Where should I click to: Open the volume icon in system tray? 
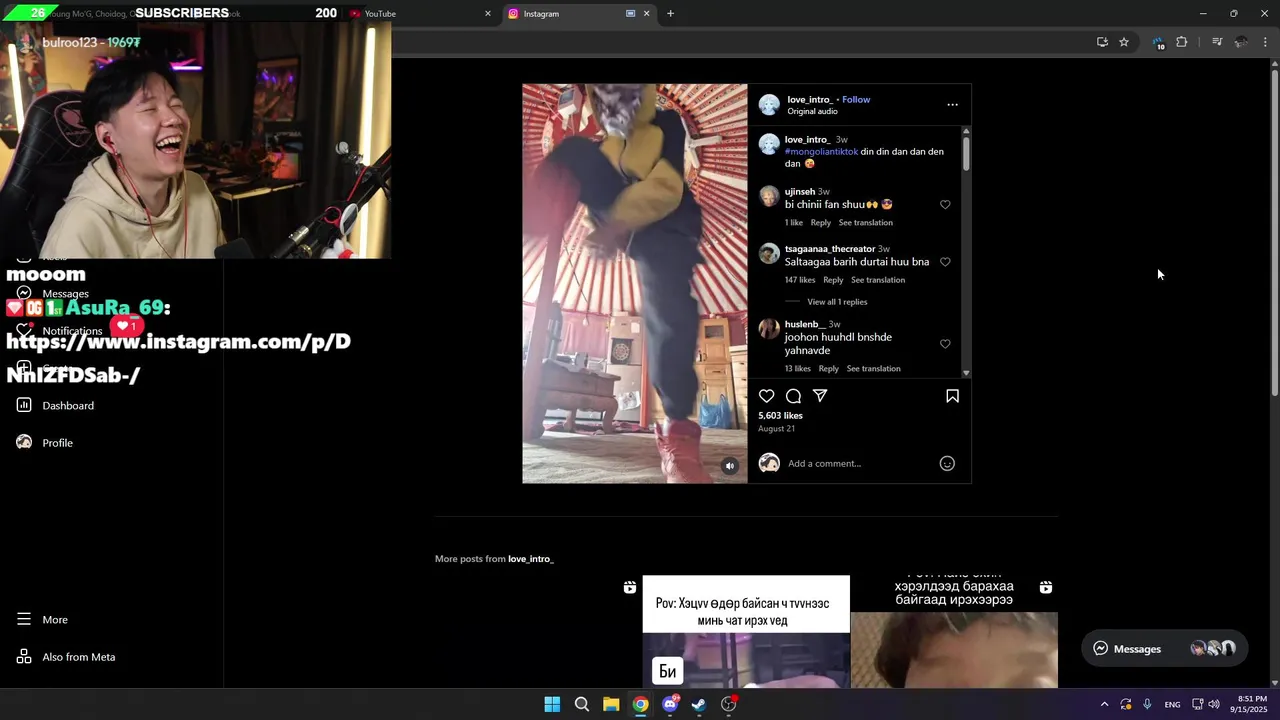(x=1214, y=704)
